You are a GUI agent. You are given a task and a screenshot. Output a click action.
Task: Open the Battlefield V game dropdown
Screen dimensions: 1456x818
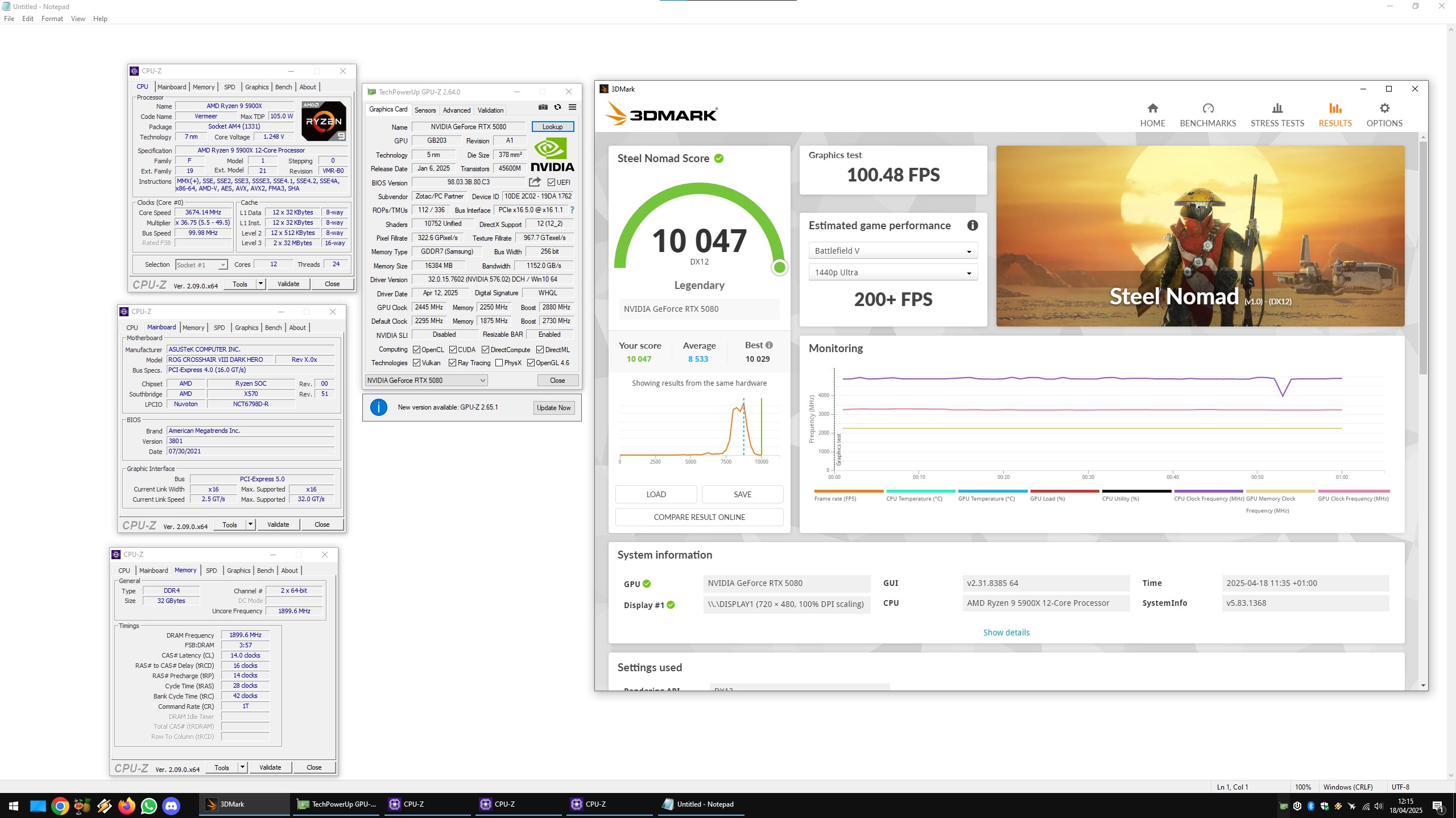pos(893,251)
